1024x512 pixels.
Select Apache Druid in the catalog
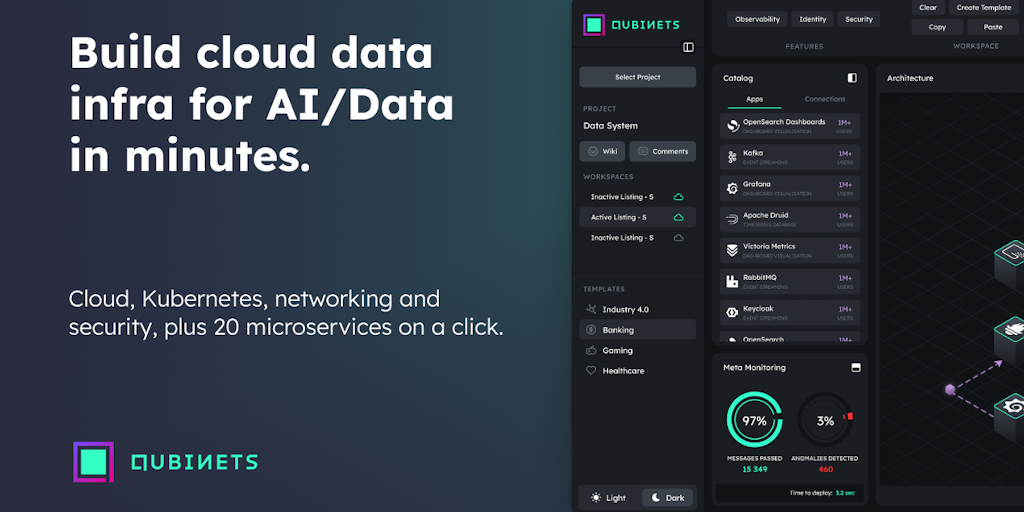click(x=790, y=219)
